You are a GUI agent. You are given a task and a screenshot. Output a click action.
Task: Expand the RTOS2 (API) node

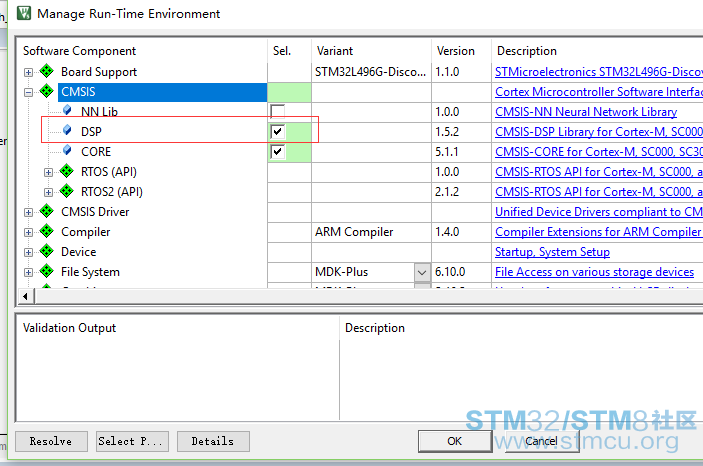pyautogui.click(x=48, y=192)
